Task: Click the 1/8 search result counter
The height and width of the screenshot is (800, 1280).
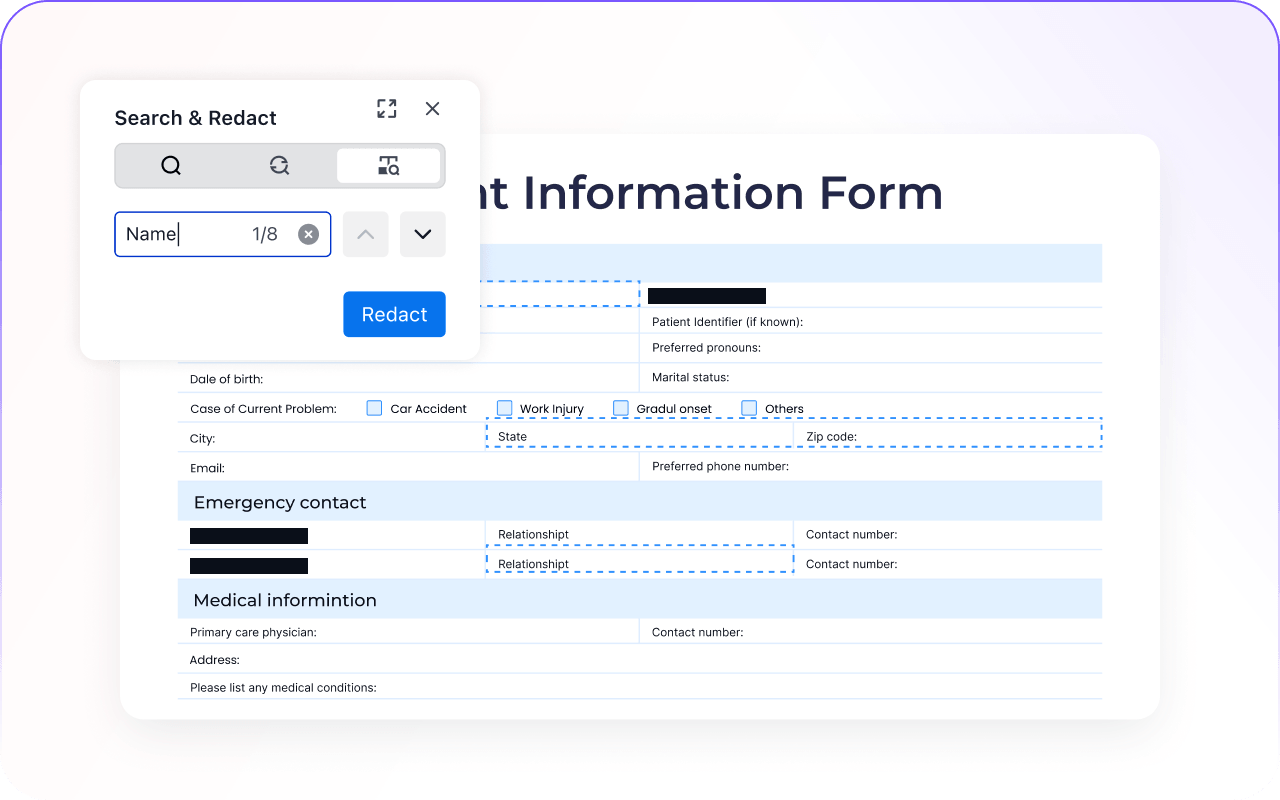Action: [x=265, y=234]
